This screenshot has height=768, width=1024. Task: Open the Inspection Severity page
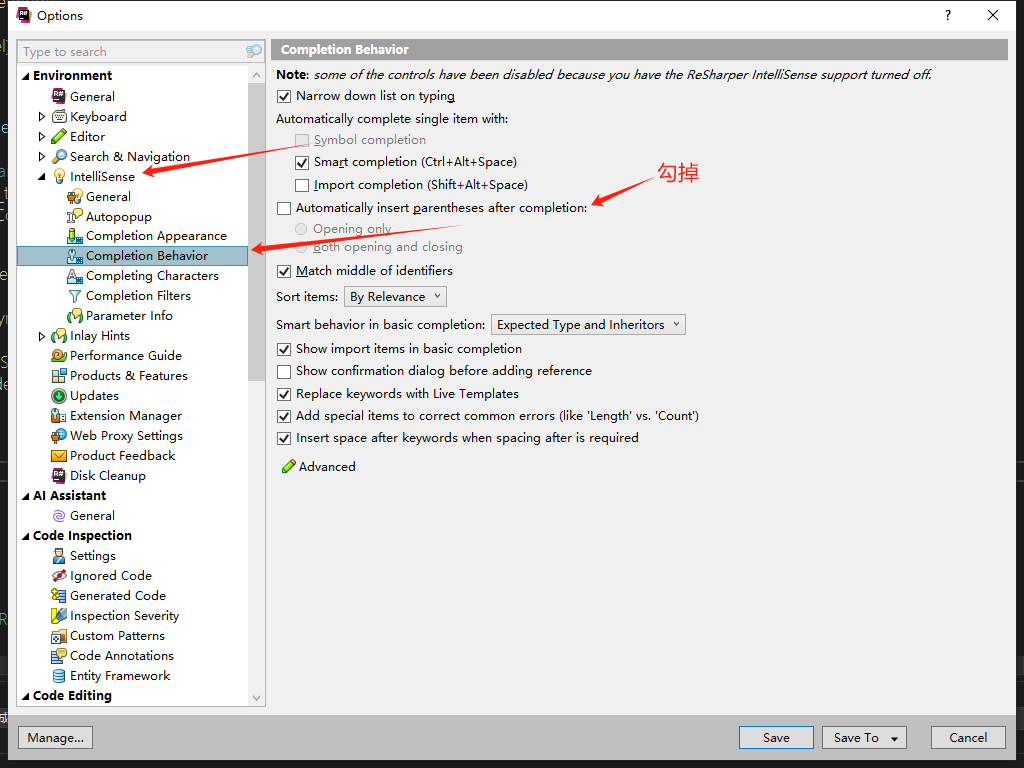coord(124,616)
